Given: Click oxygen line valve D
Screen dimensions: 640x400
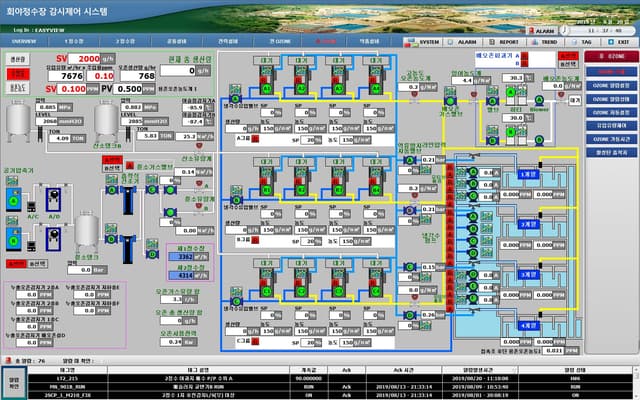Looking at the screenshot, I should point(152,254).
